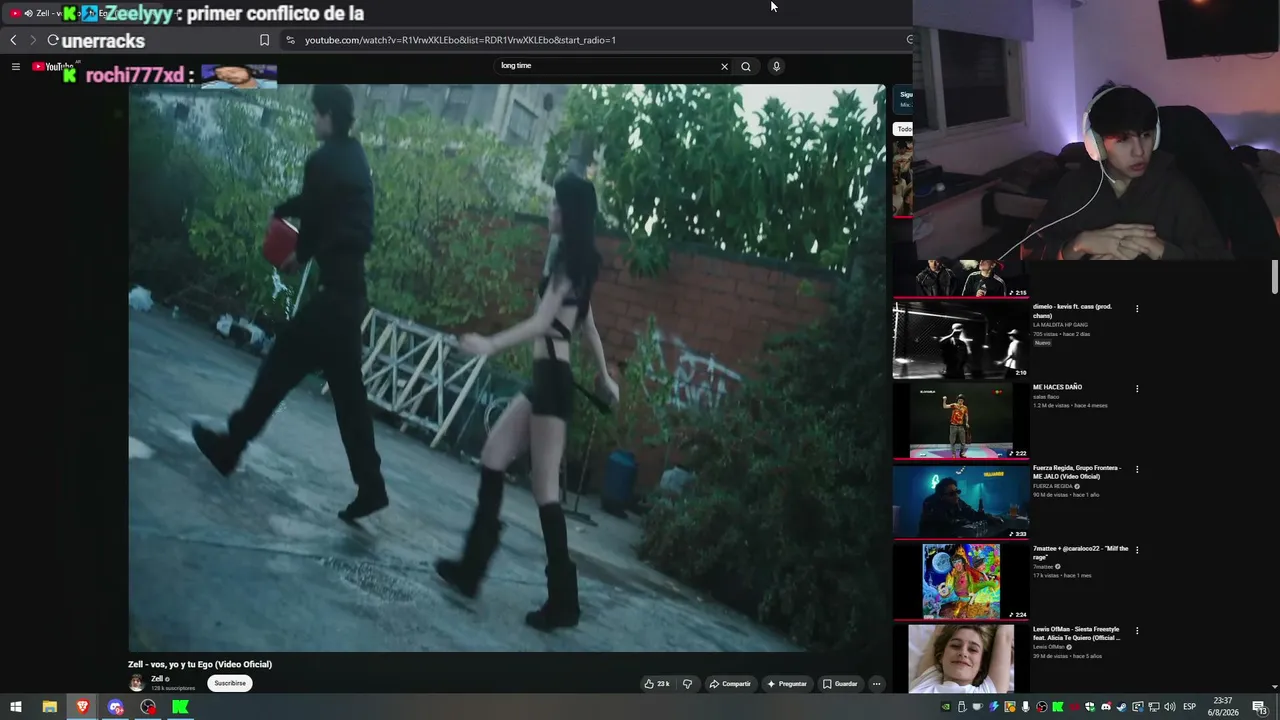Image resolution: width=1280 pixels, height=720 pixels.
Task: Open the Zell channel name link
Action: point(157,679)
